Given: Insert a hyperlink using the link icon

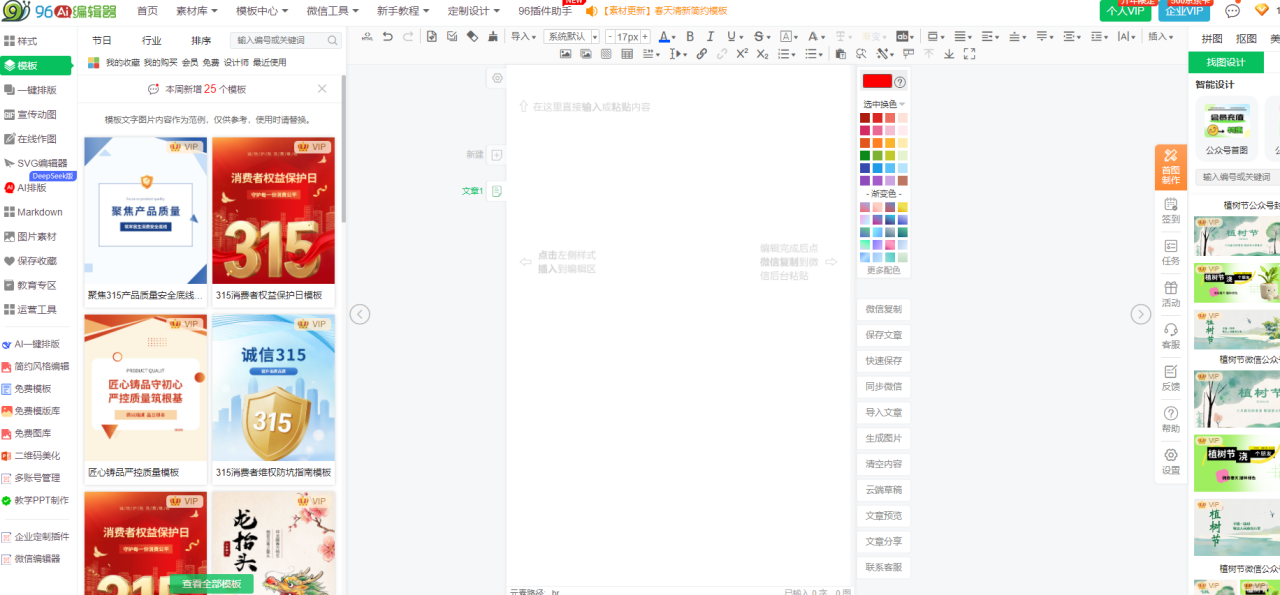Looking at the screenshot, I should (701, 54).
